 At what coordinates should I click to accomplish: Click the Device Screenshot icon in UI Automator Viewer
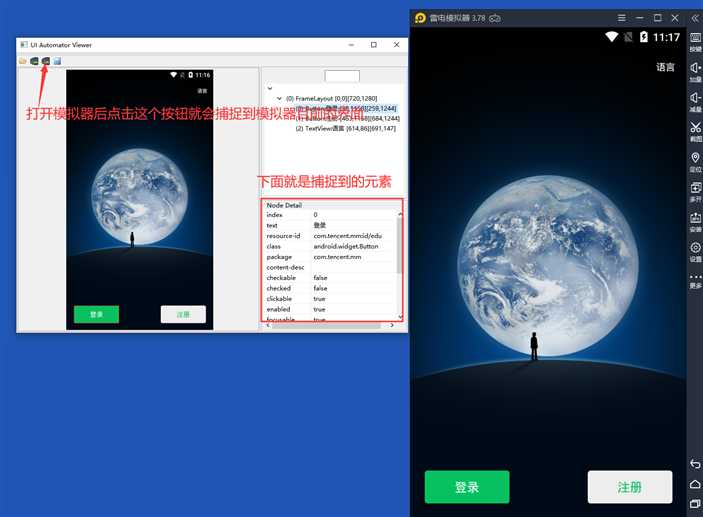34,61
